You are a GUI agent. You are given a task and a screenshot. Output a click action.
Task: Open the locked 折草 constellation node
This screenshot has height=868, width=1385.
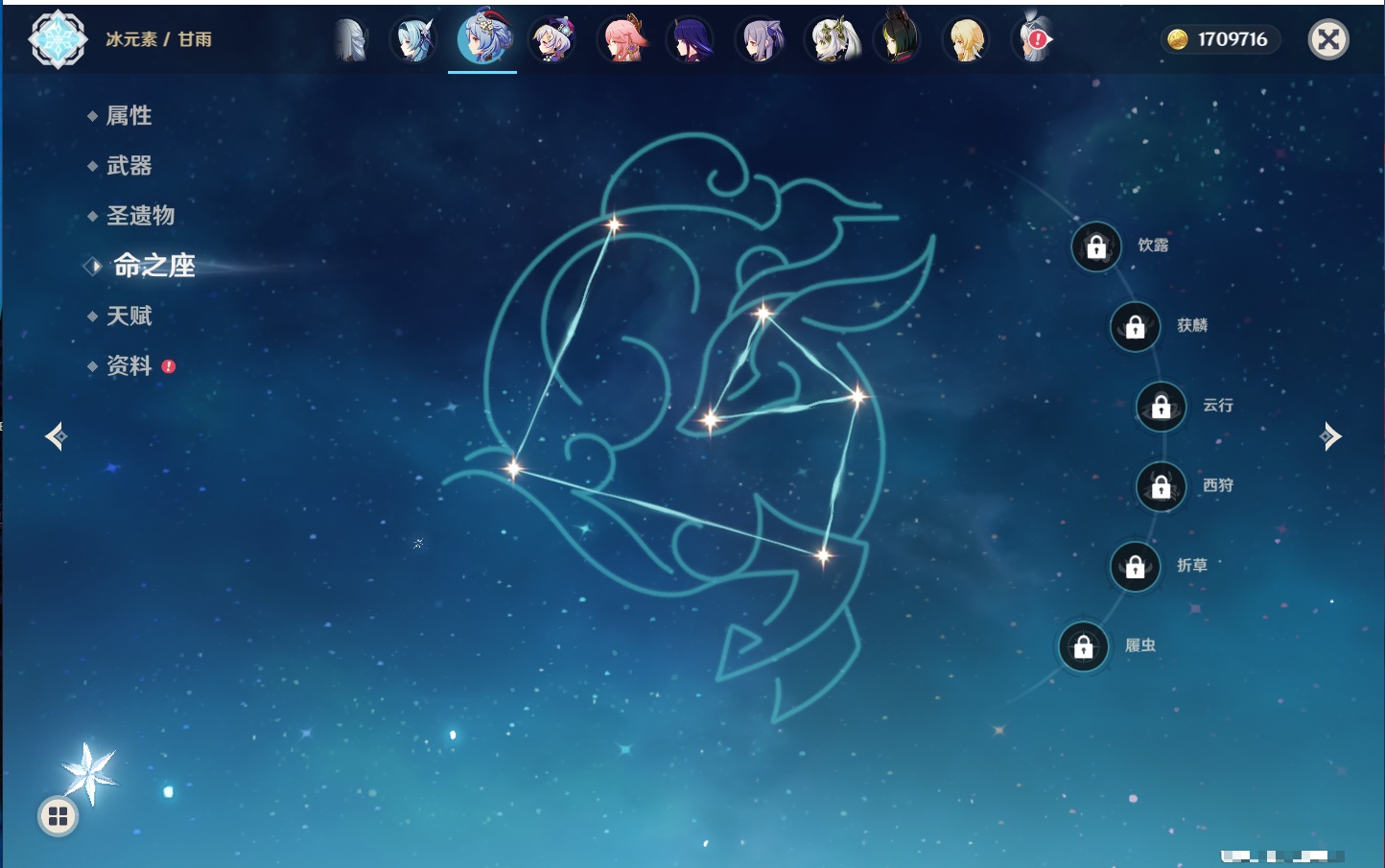coord(1136,566)
